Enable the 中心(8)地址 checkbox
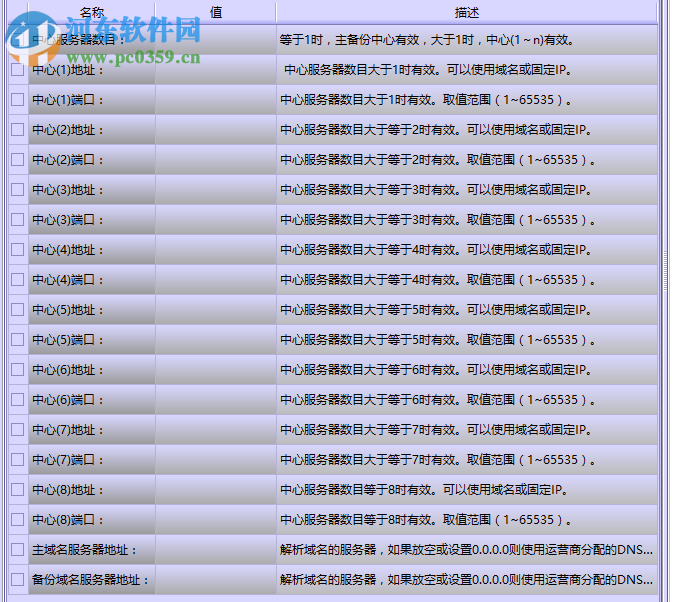 tap(18, 490)
